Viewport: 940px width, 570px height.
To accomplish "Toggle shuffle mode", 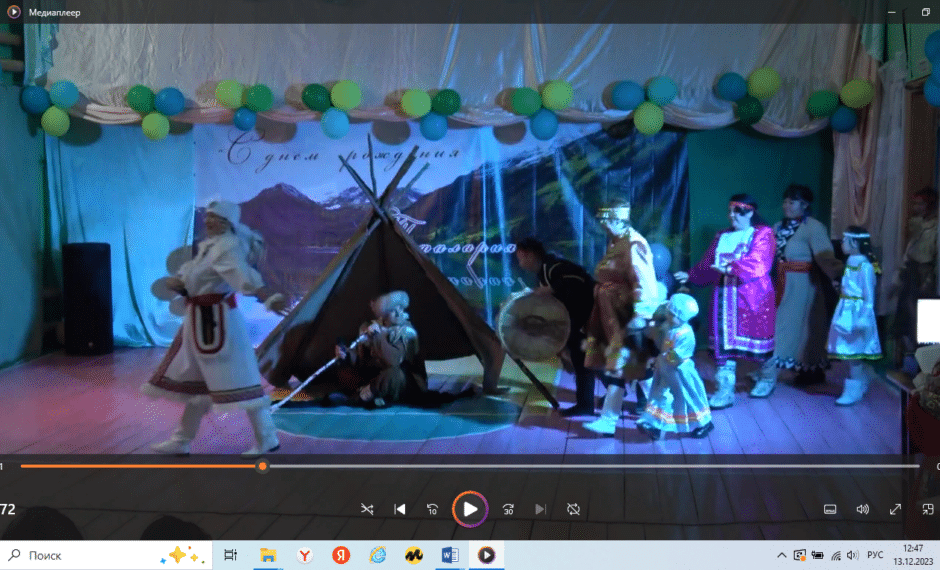I will pos(367,509).
